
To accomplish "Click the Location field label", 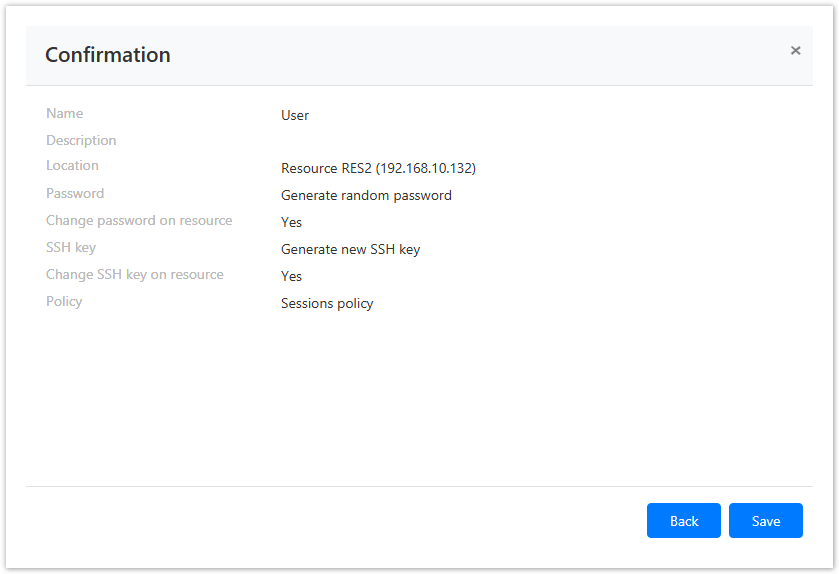I will pyautogui.click(x=72, y=166).
